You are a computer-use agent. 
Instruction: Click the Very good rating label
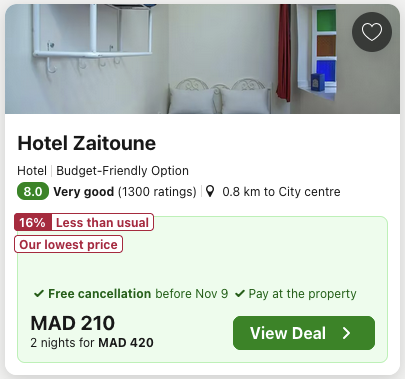[x=84, y=192]
